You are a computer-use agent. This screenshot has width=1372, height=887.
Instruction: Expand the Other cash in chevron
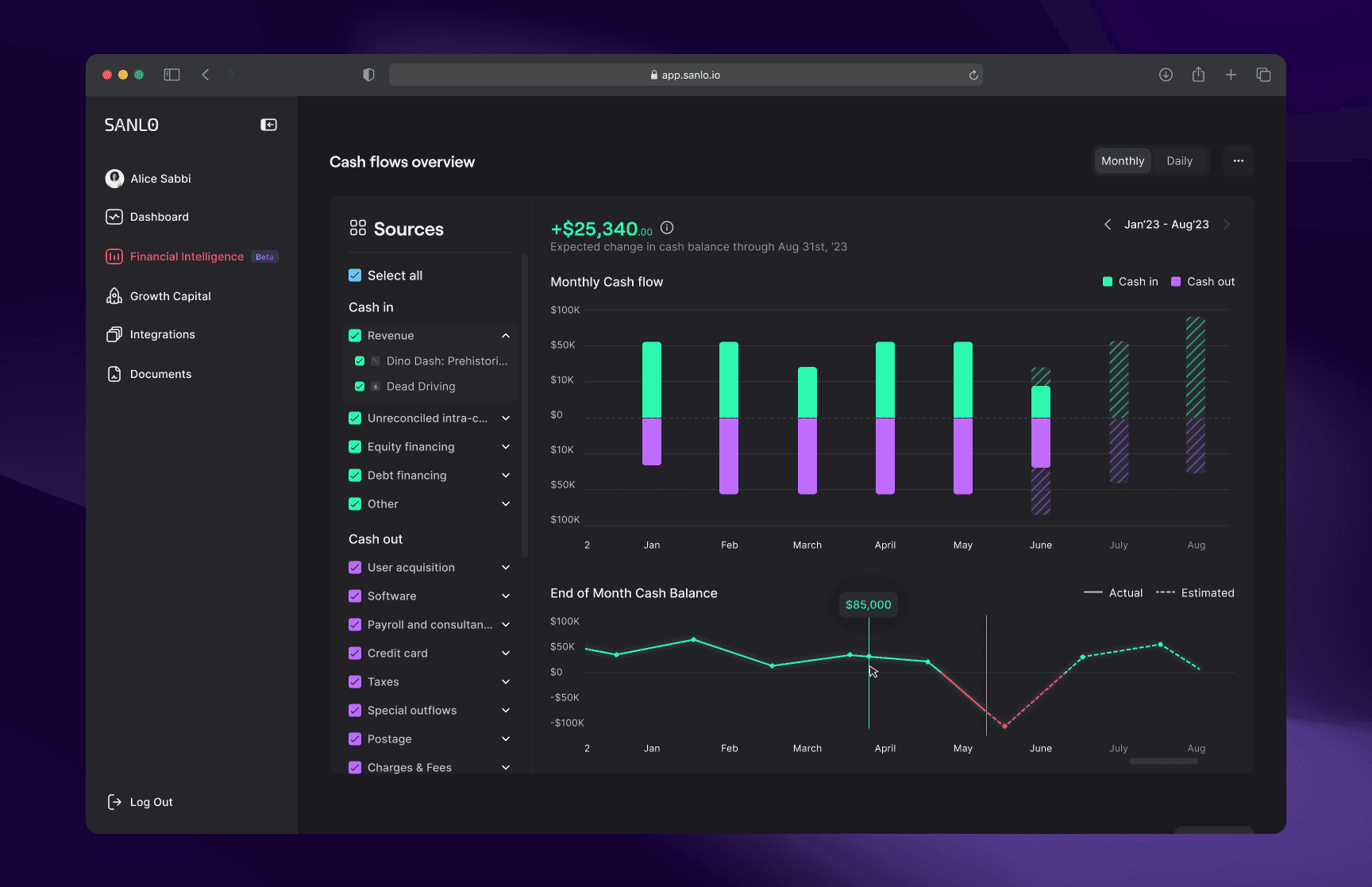coord(506,504)
